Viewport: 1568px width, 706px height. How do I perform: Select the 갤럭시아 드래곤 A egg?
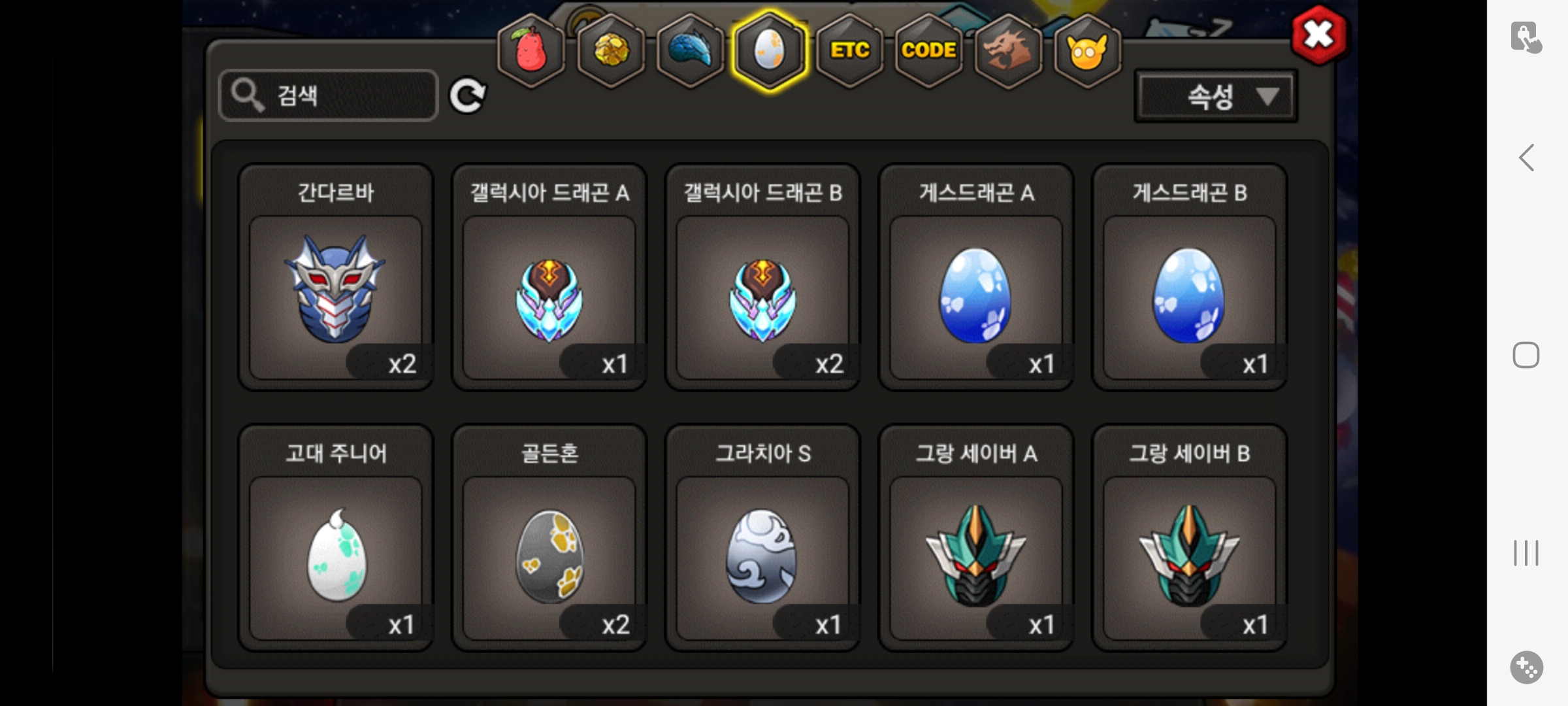tap(549, 277)
